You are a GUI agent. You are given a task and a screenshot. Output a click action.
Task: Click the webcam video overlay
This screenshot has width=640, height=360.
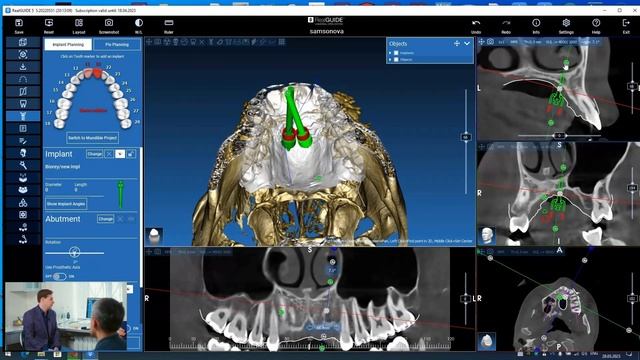[66, 316]
